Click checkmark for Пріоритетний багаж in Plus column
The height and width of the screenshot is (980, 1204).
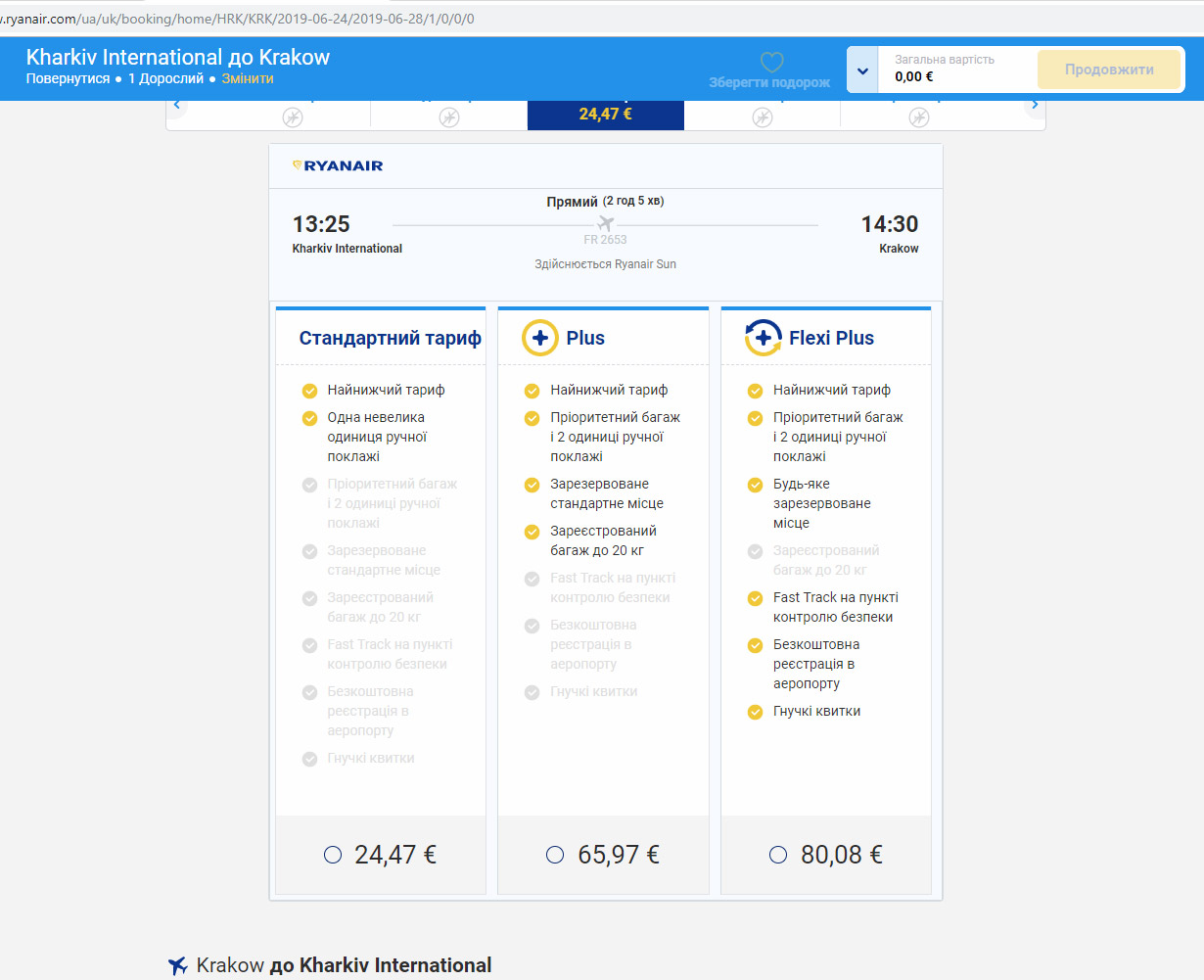(x=532, y=418)
